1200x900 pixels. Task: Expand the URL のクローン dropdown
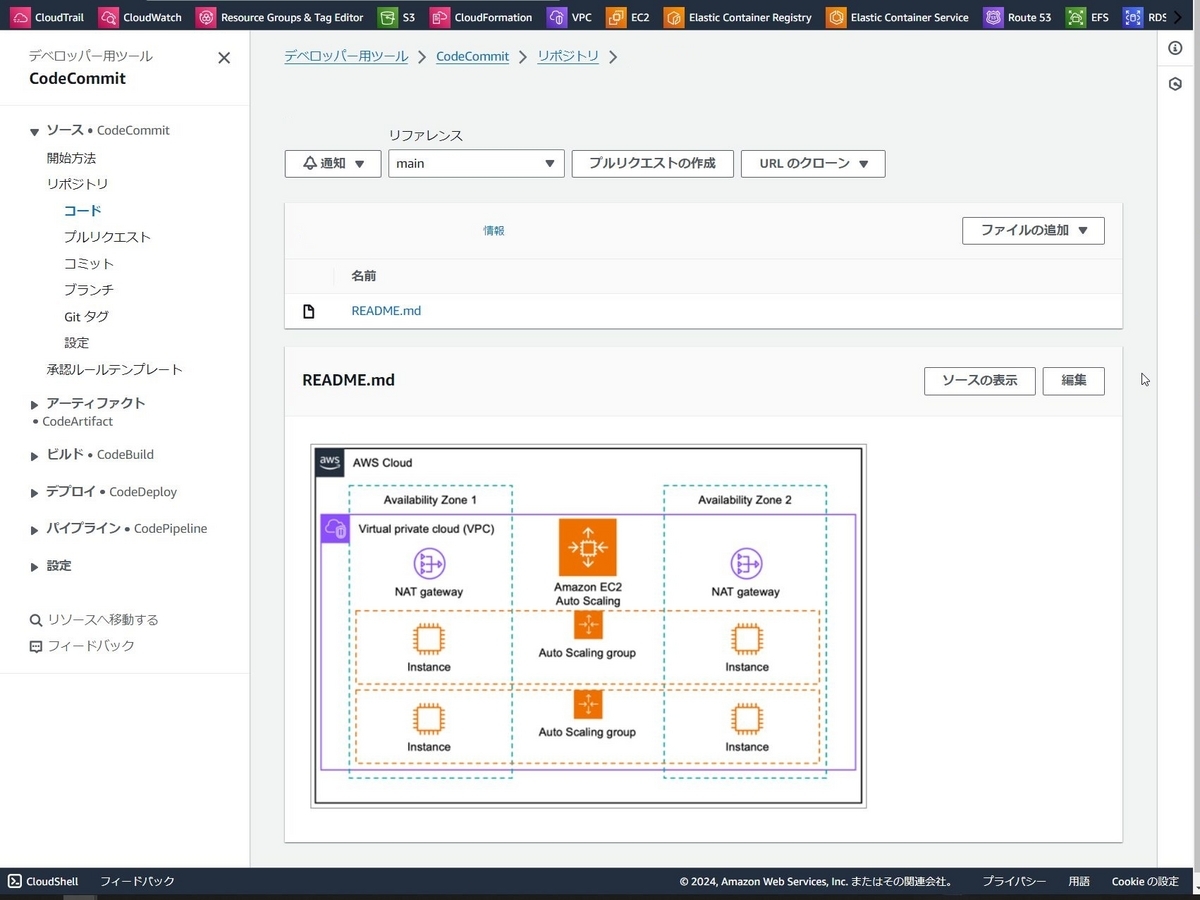[x=812, y=163]
